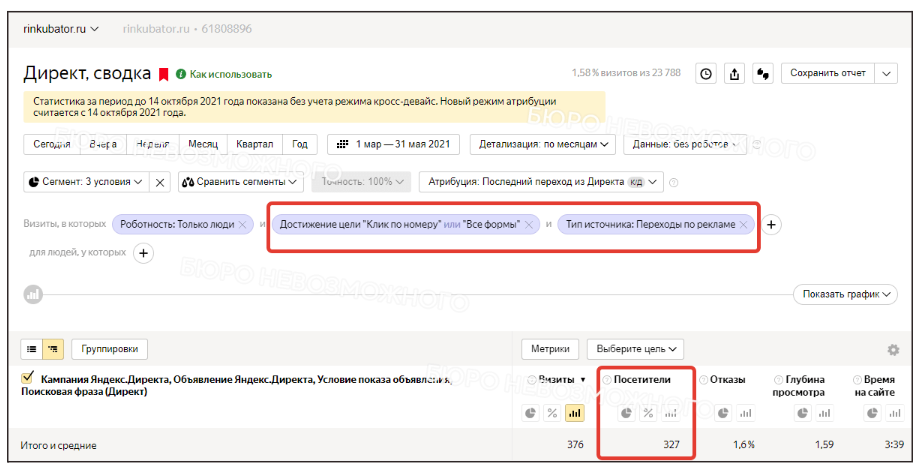Open 'Выберите цель' dropdown
The image size is (918, 472).
tap(635, 349)
